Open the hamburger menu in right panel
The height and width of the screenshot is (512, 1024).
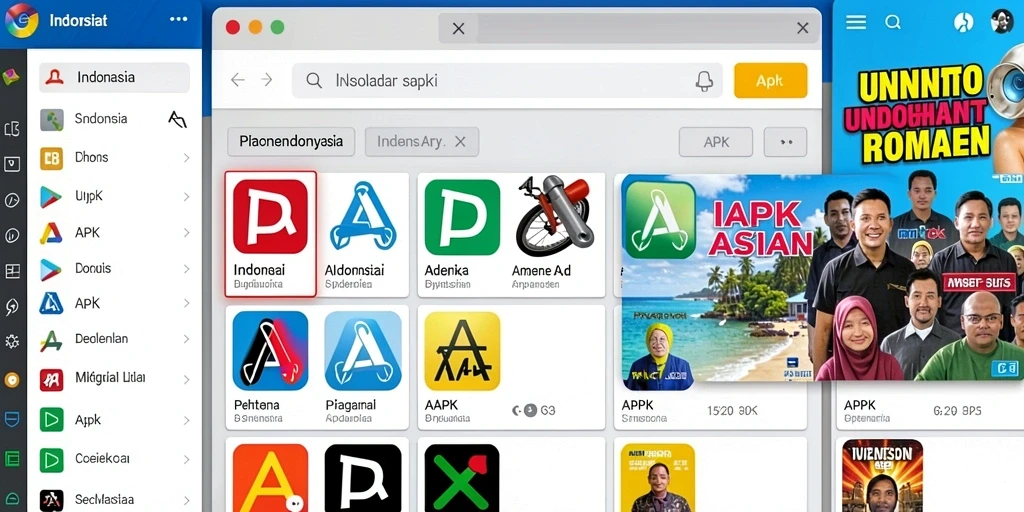[x=856, y=22]
